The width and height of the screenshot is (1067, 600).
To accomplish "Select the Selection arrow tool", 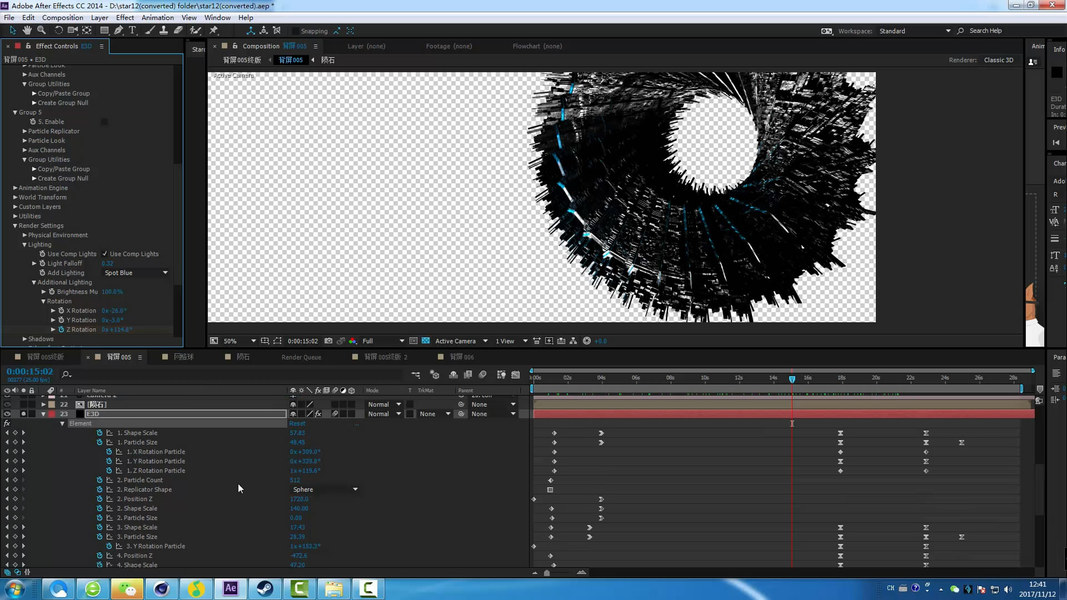I will (12, 31).
